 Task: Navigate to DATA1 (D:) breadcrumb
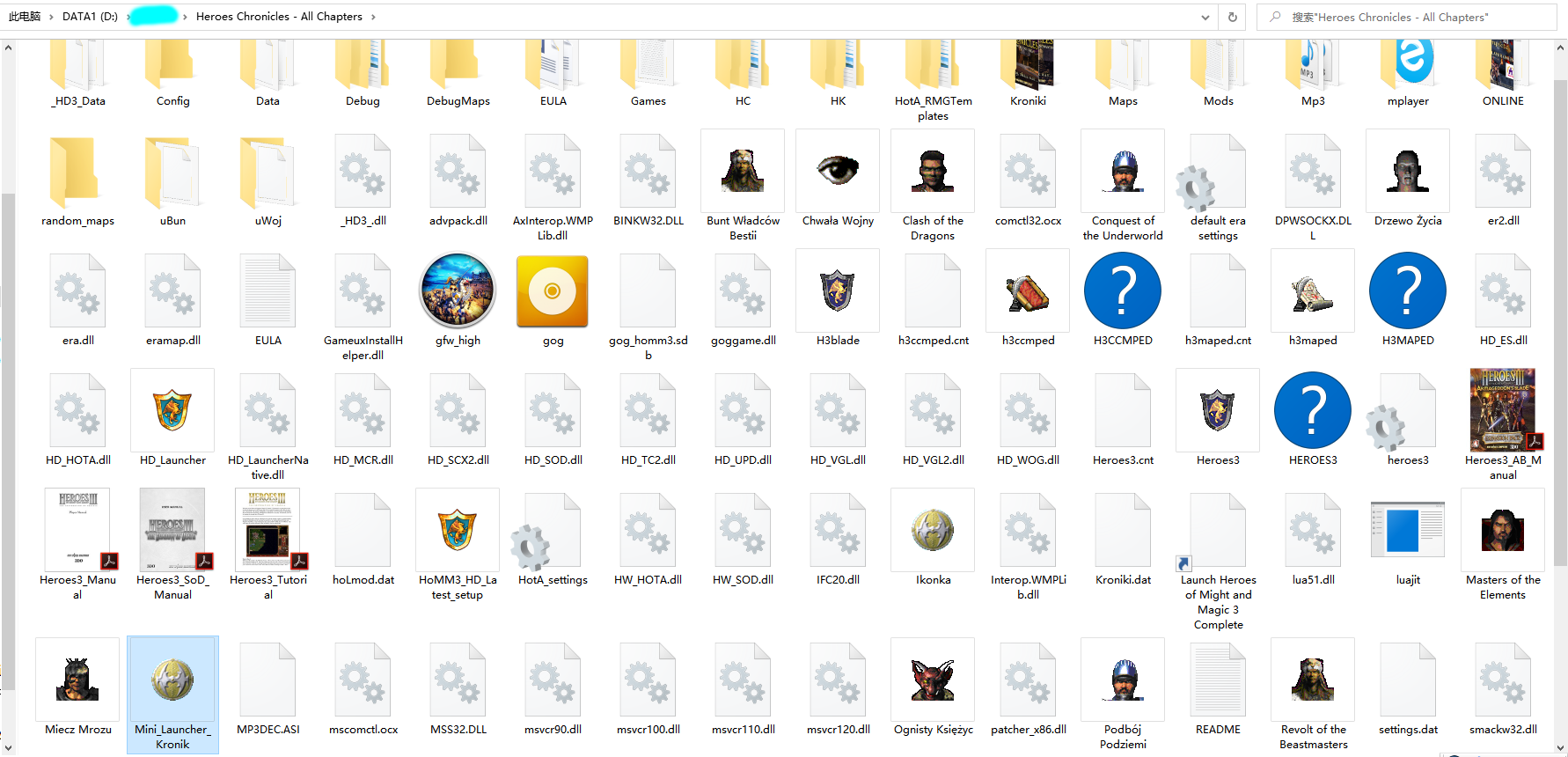90,17
